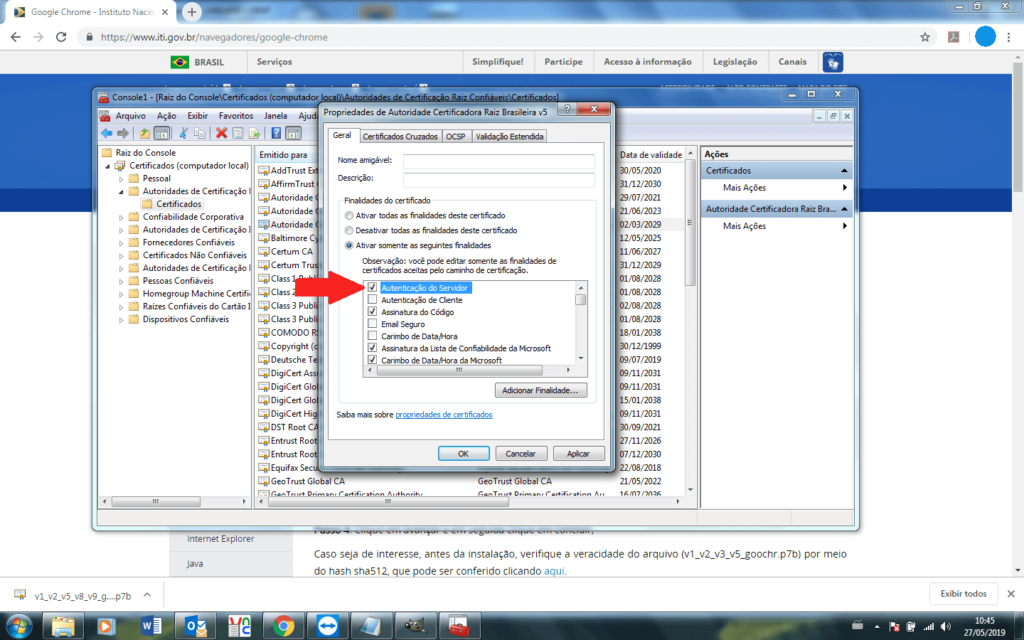Screen dimensions: 1024x640
Task: Open Windows Start button
Action: point(18,626)
